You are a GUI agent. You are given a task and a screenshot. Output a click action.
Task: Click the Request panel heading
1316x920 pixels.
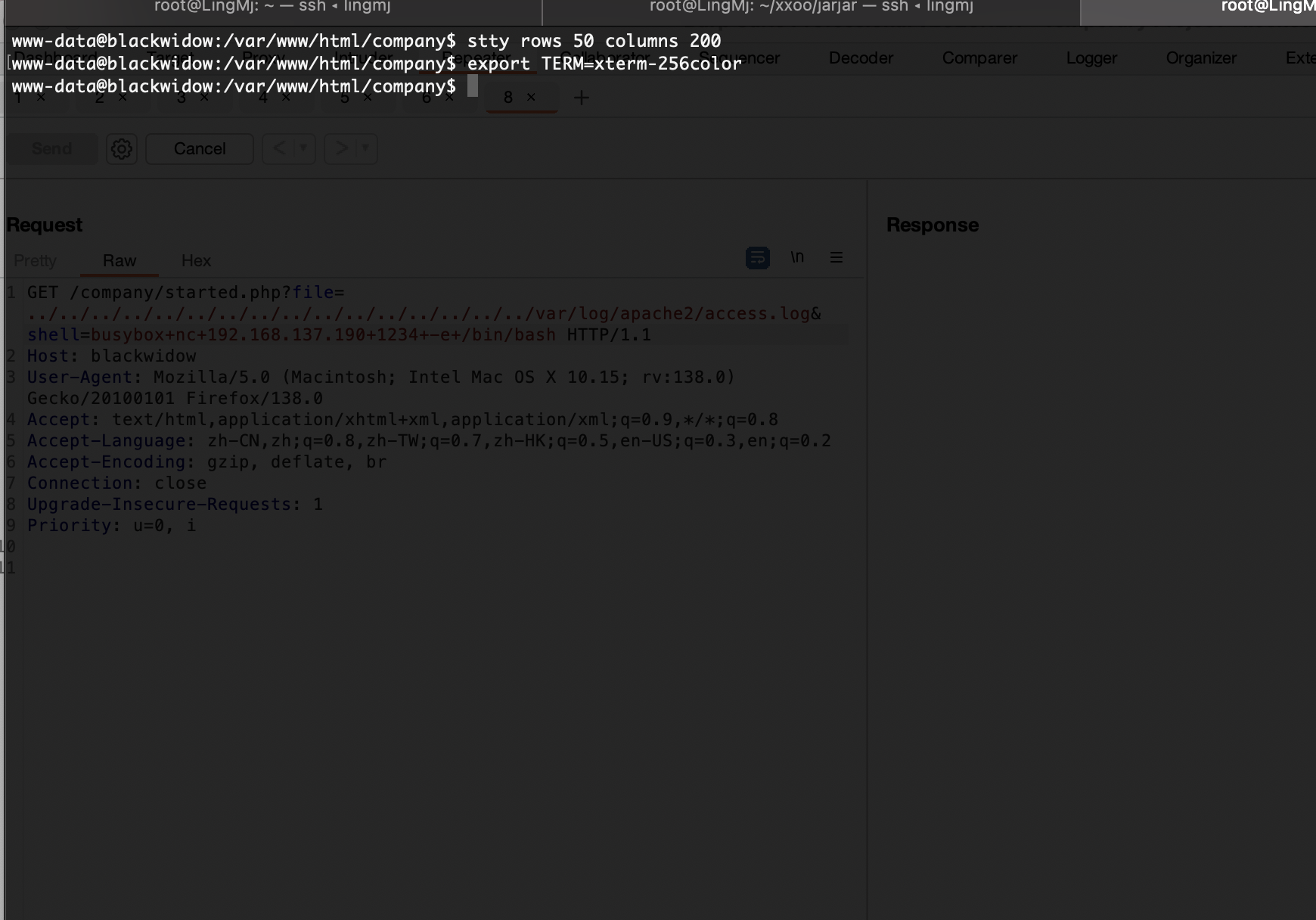(x=45, y=225)
